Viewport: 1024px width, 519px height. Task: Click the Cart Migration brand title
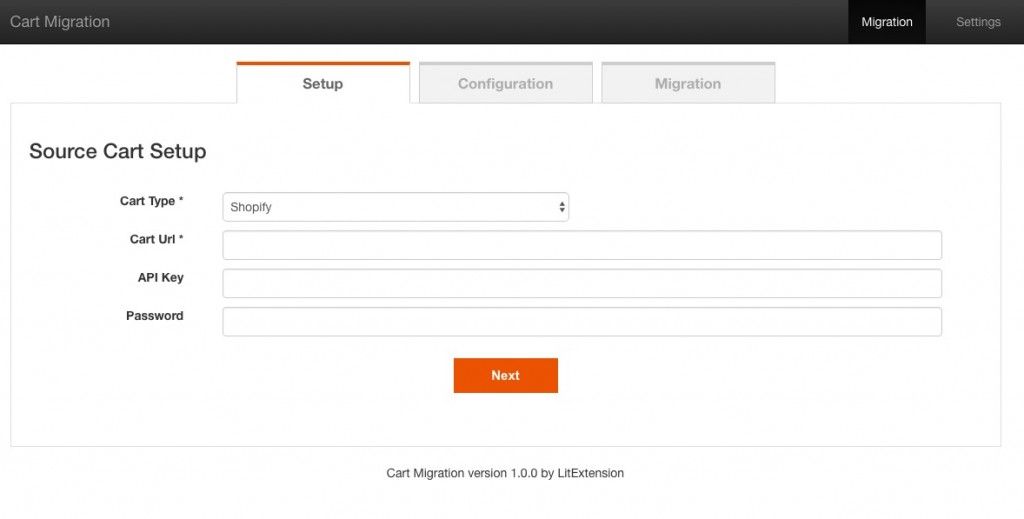point(59,22)
